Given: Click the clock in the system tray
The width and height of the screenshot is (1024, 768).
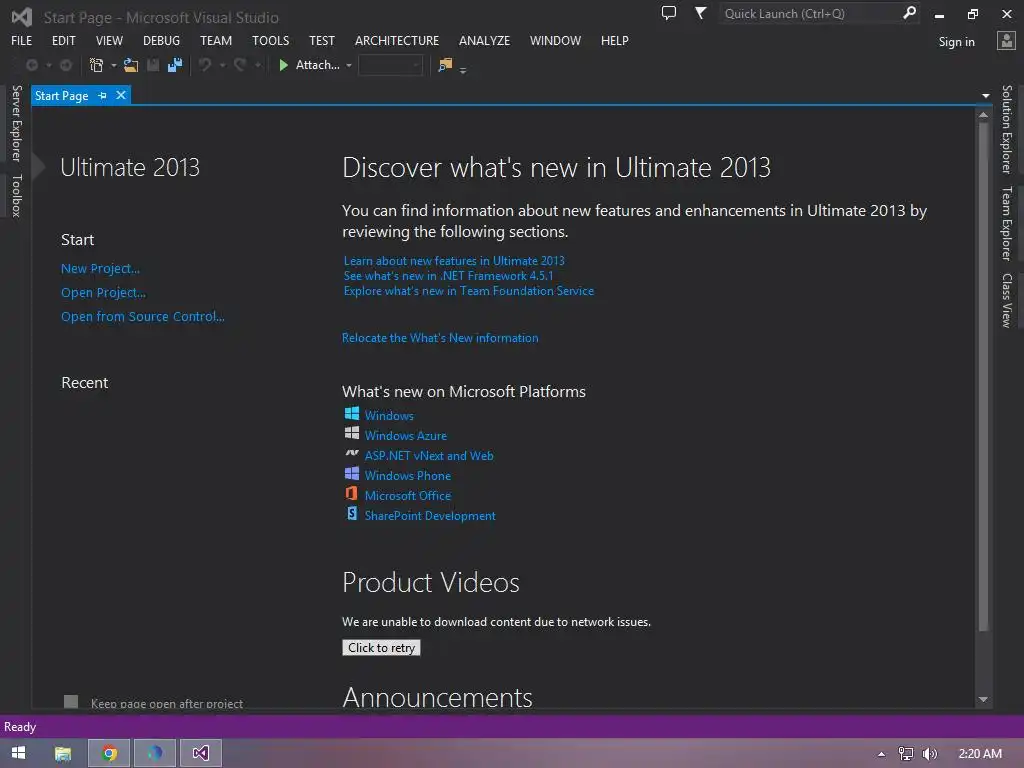Looking at the screenshot, I should 980,754.
